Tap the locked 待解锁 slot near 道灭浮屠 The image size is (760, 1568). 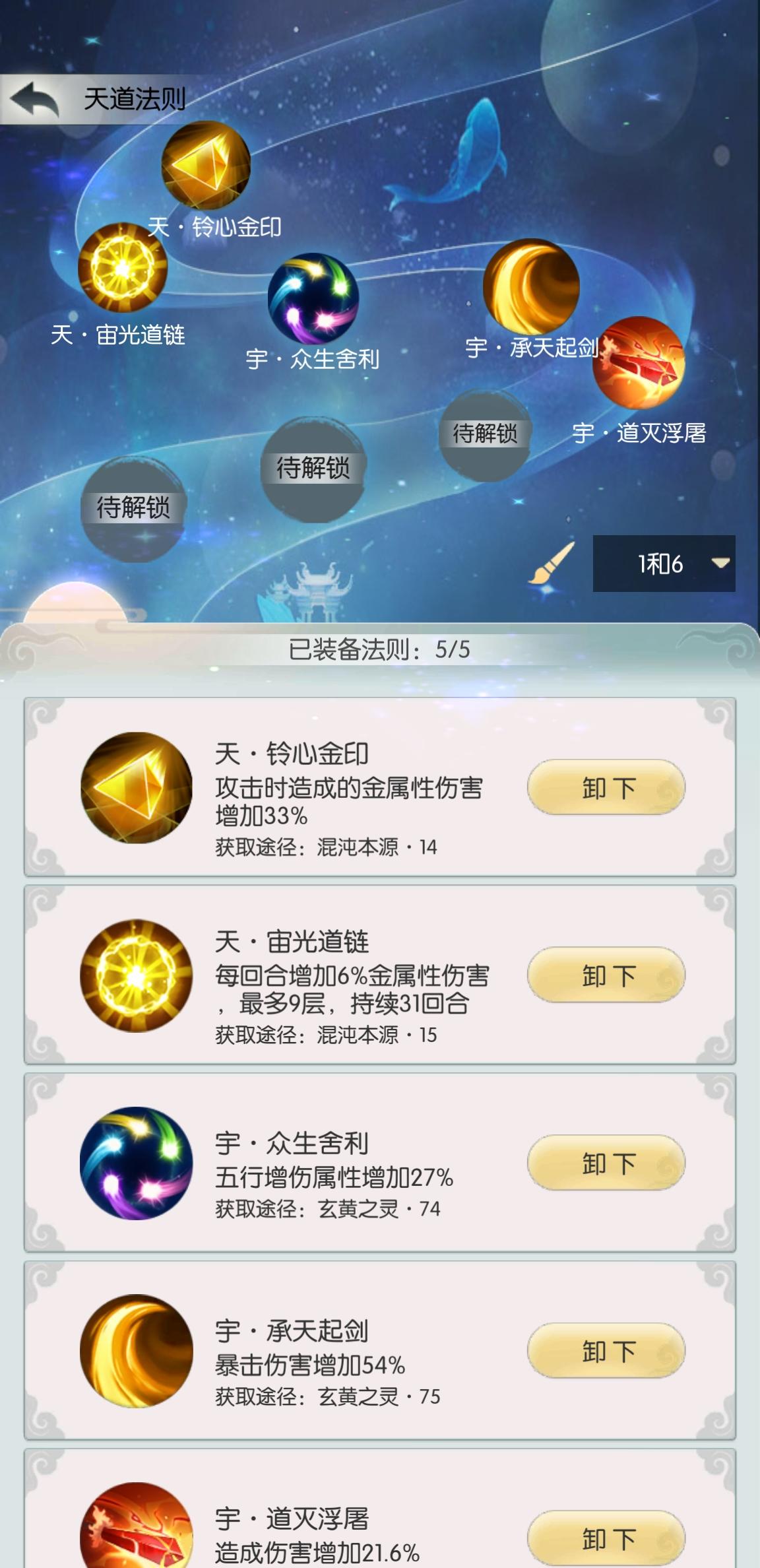coord(485,435)
